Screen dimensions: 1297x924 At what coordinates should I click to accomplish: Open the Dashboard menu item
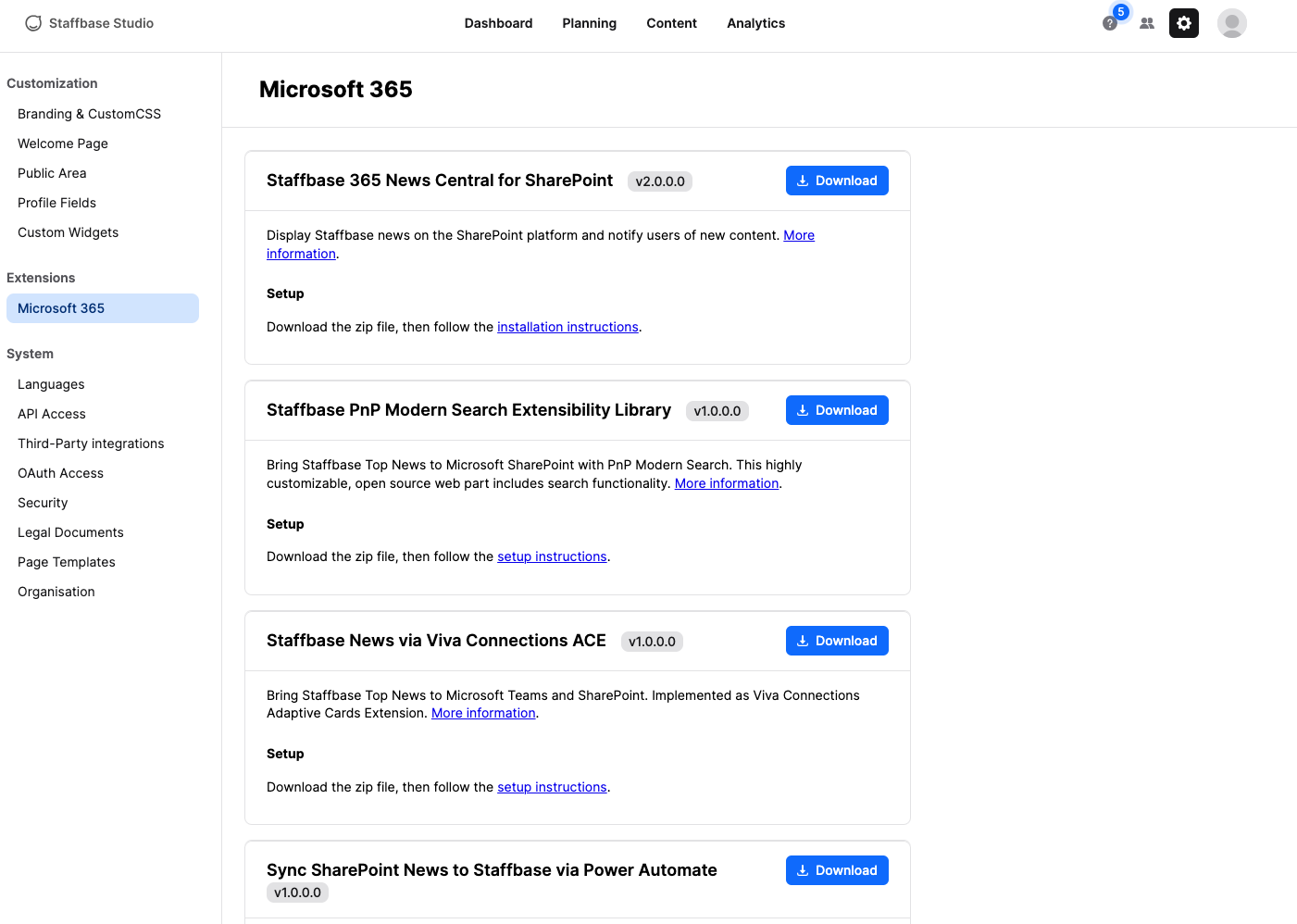coord(499,23)
